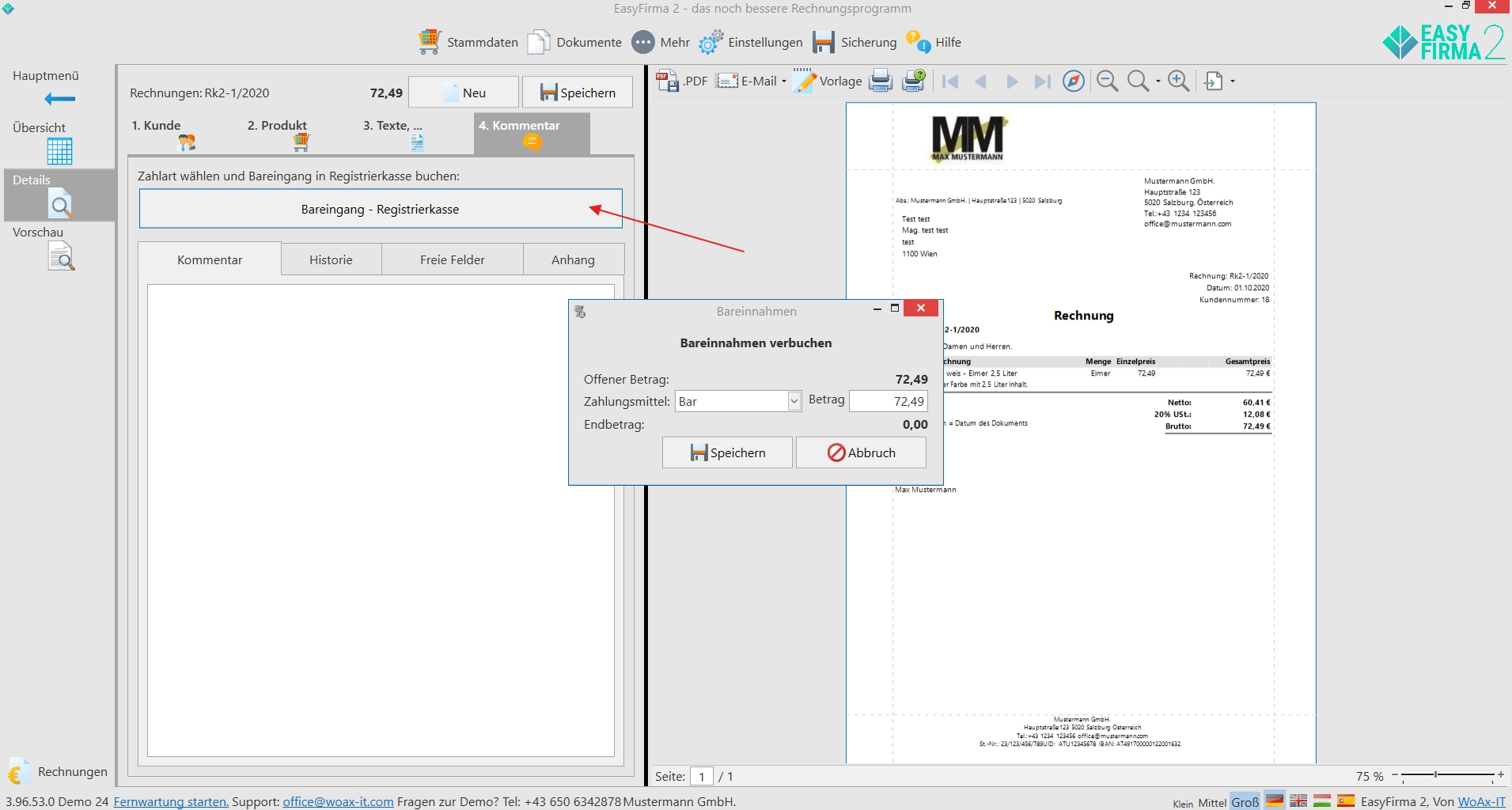The width and height of the screenshot is (1512, 810).
Task: Expand the page export dropdown arrow
Action: [1233, 81]
